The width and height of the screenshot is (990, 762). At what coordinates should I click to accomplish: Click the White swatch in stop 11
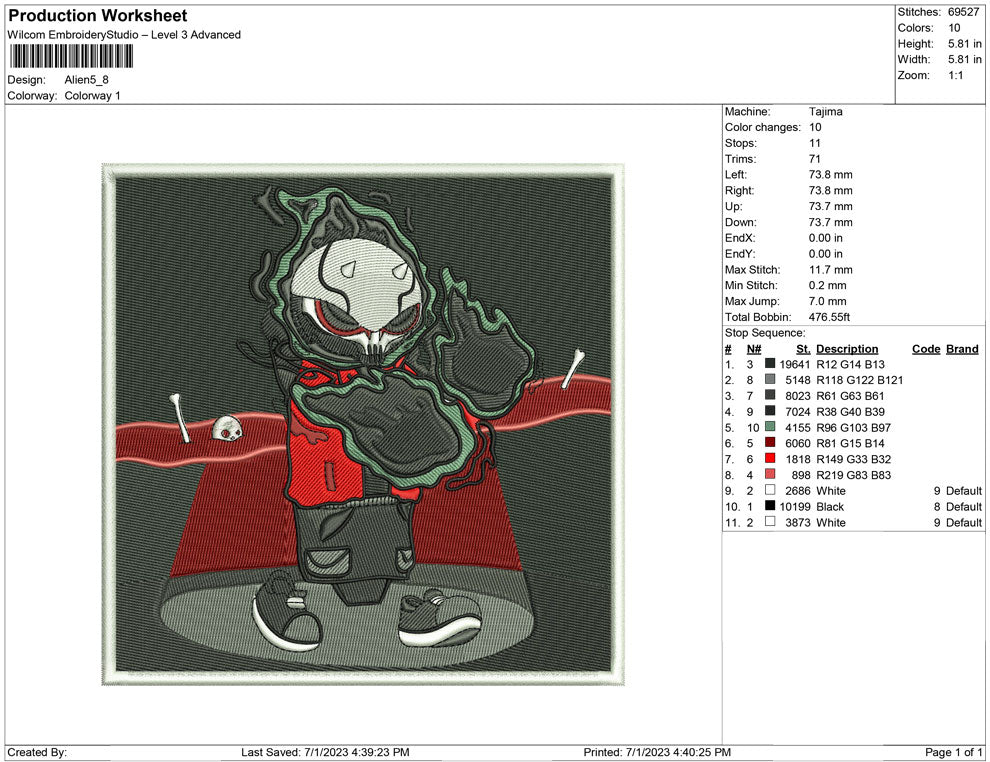click(770, 521)
